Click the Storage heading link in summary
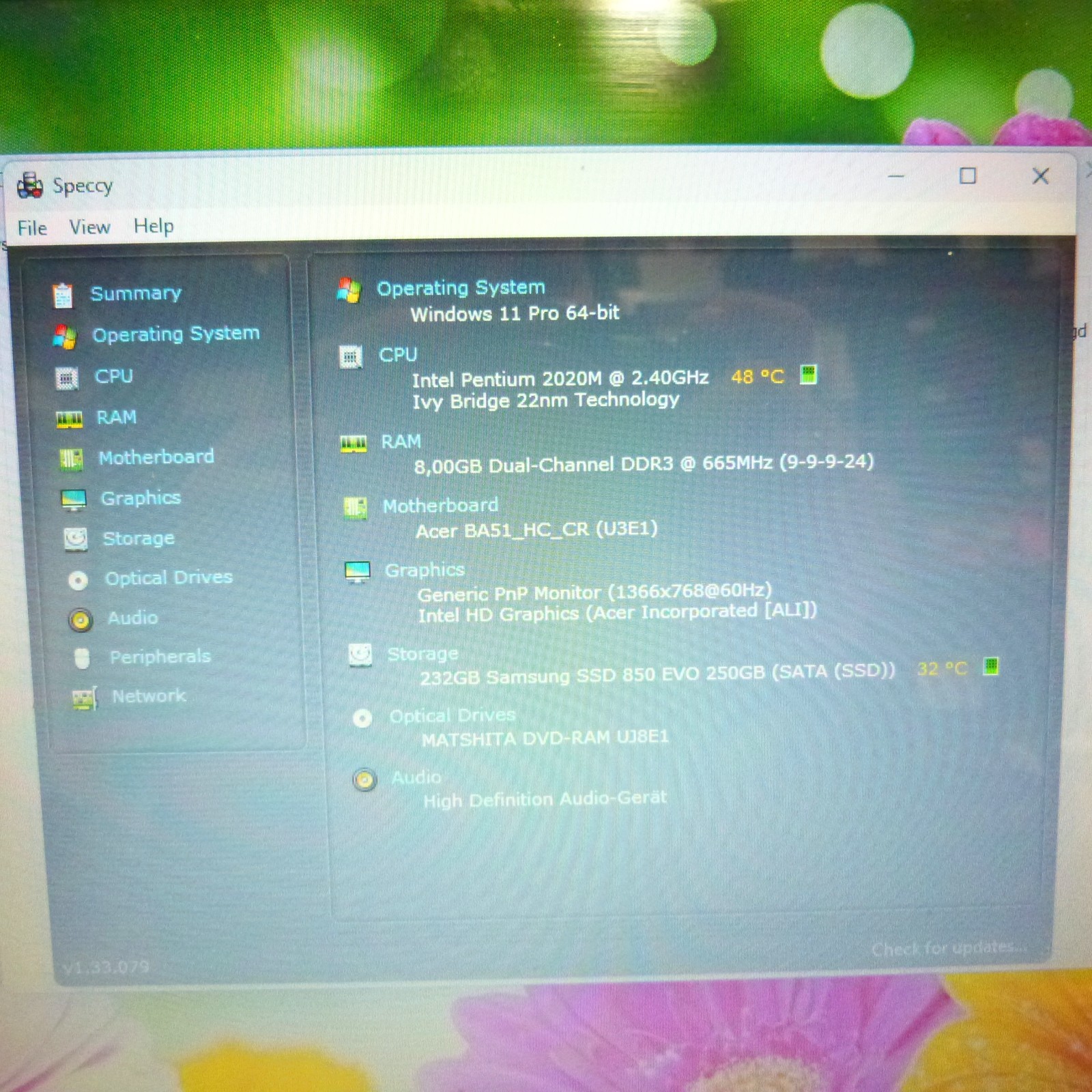This screenshot has width=1092, height=1092. pyautogui.click(x=422, y=654)
